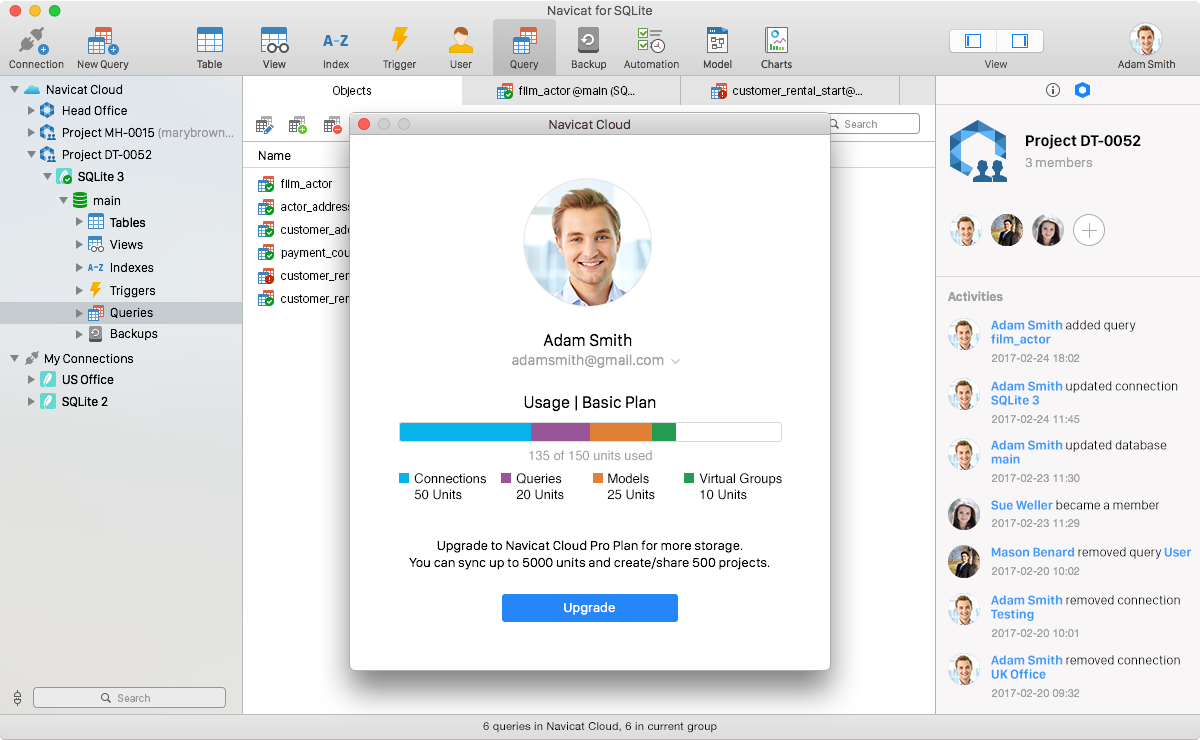Image resolution: width=1200 pixels, height=740 pixels.
Task: Select the Query toolbar icon
Action: pos(524,48)
